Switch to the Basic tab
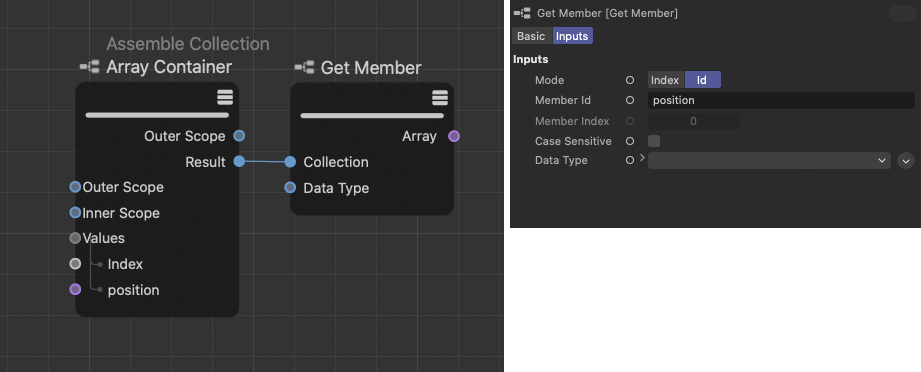 pos(531,36)
